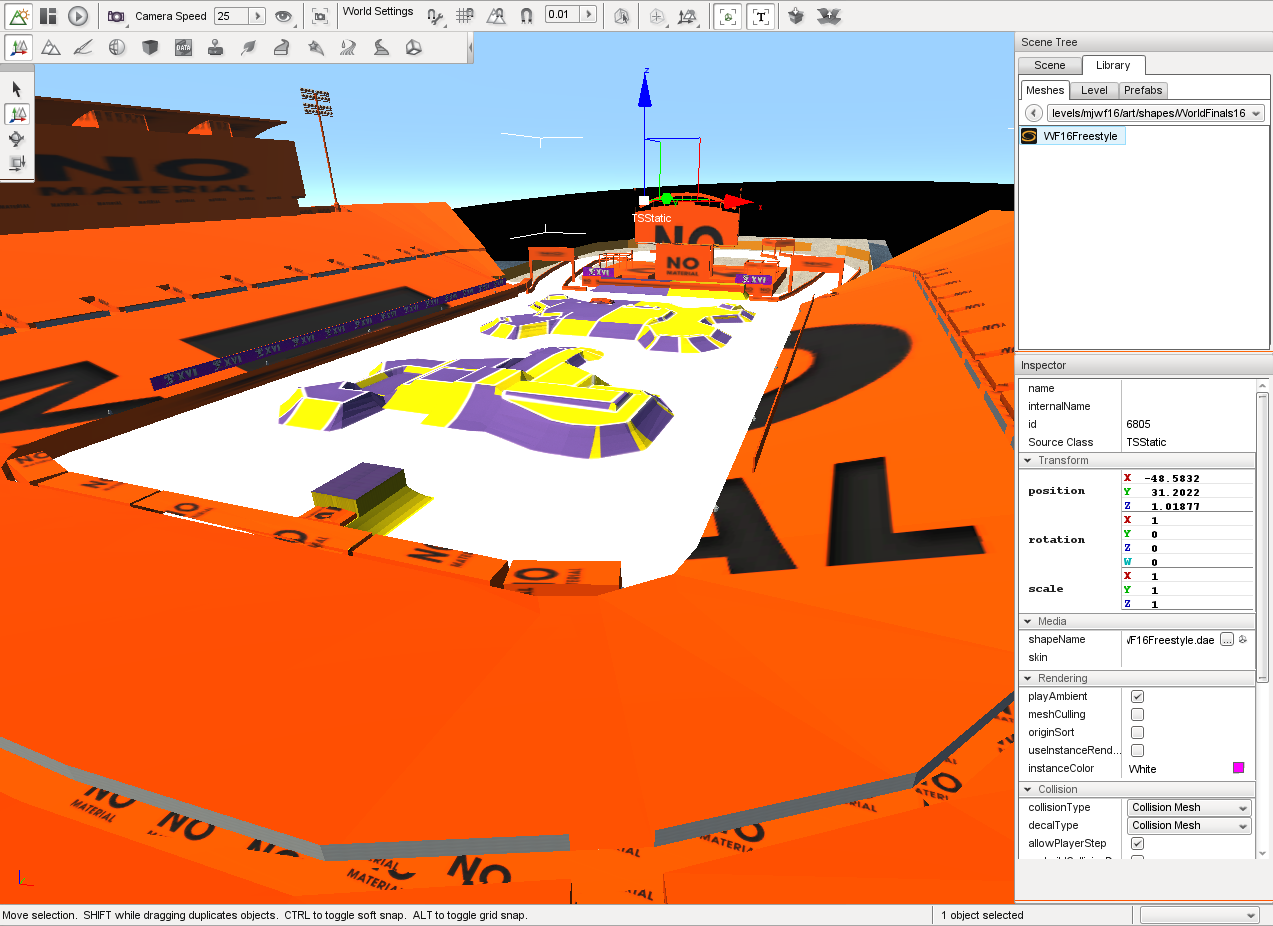Viewport: 1273px width, 926px height.
Task: Open the Camera Speed slider arrow
Action: [x=257, y=16]
